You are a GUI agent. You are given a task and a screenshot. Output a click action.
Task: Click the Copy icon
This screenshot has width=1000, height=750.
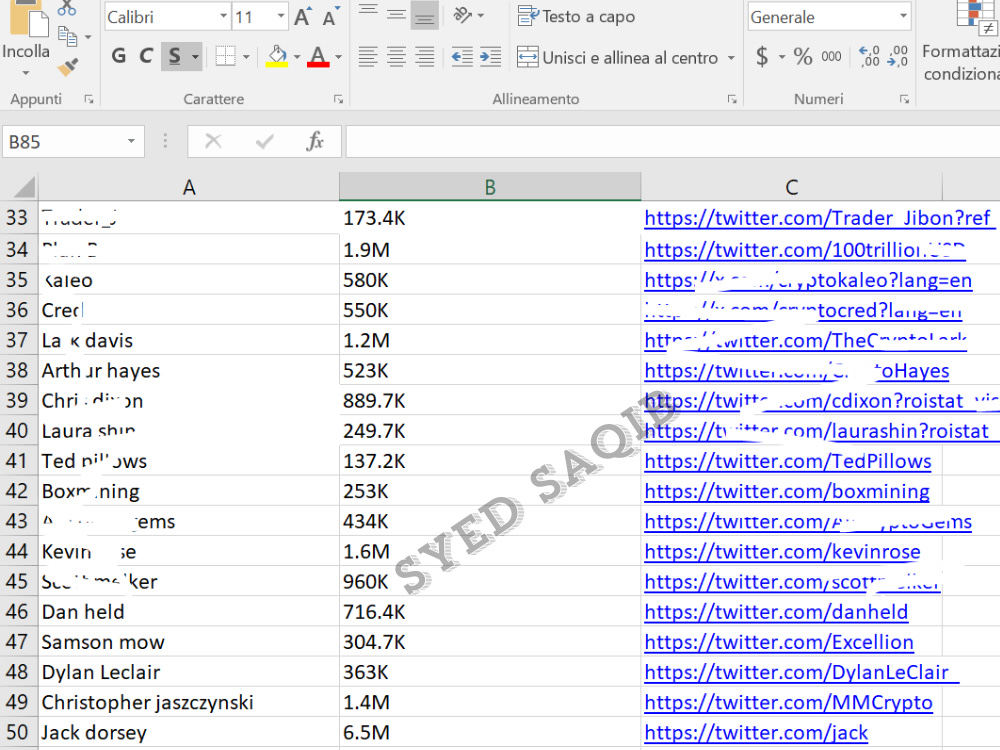pyautogui.click(x=66, y=36)
